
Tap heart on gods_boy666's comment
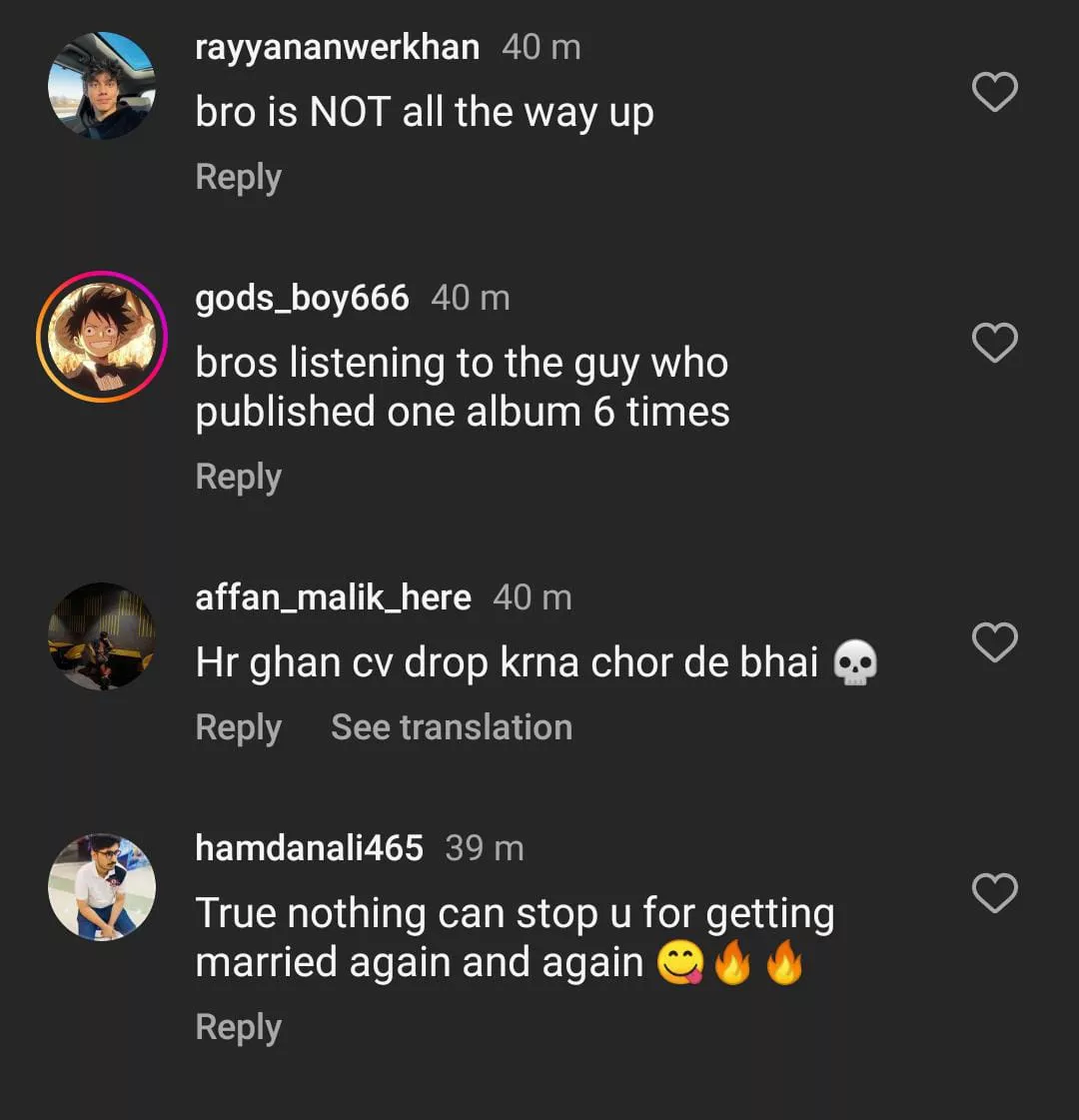[994, 343]
